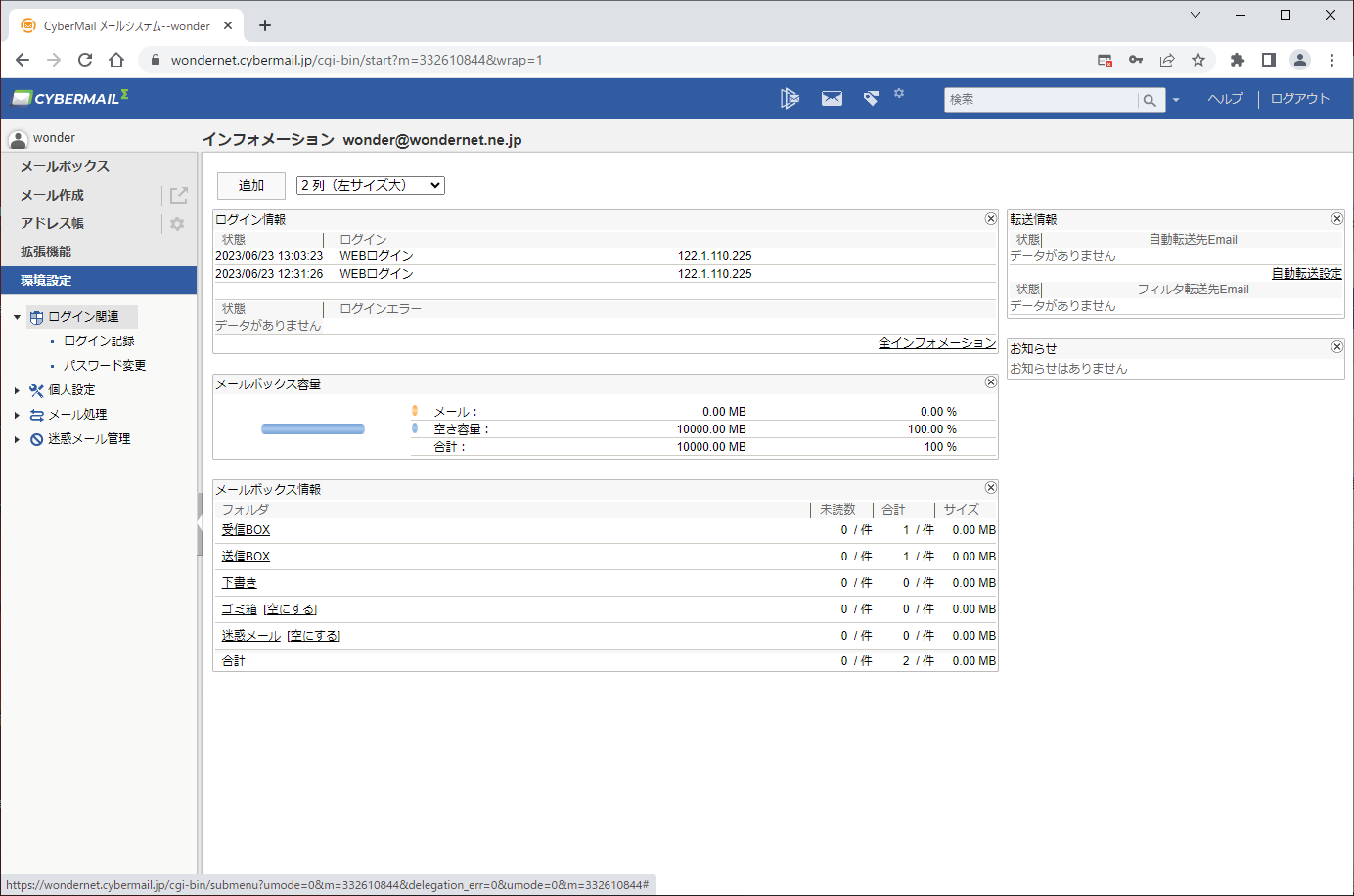
Task: Bookmark this page with the star icon
Action: (1198, 60)
